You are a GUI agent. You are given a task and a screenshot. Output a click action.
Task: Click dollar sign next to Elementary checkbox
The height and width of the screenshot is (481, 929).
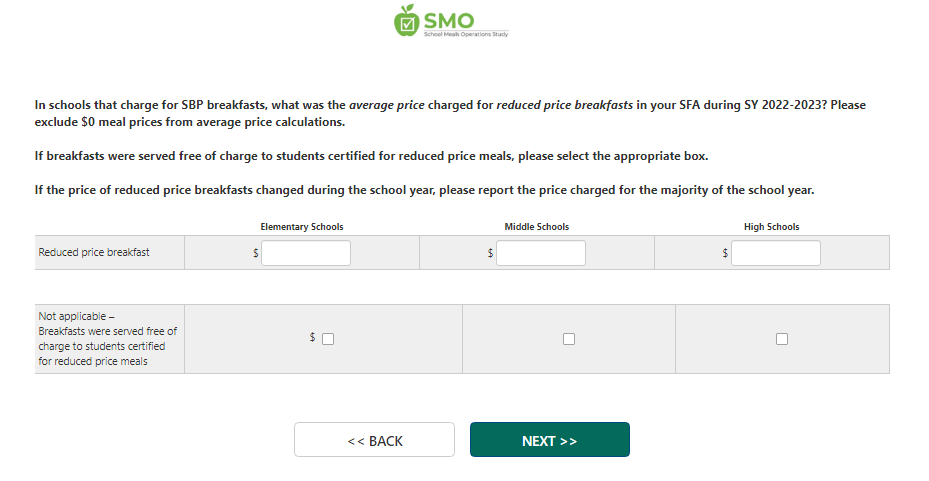(313, 338)
